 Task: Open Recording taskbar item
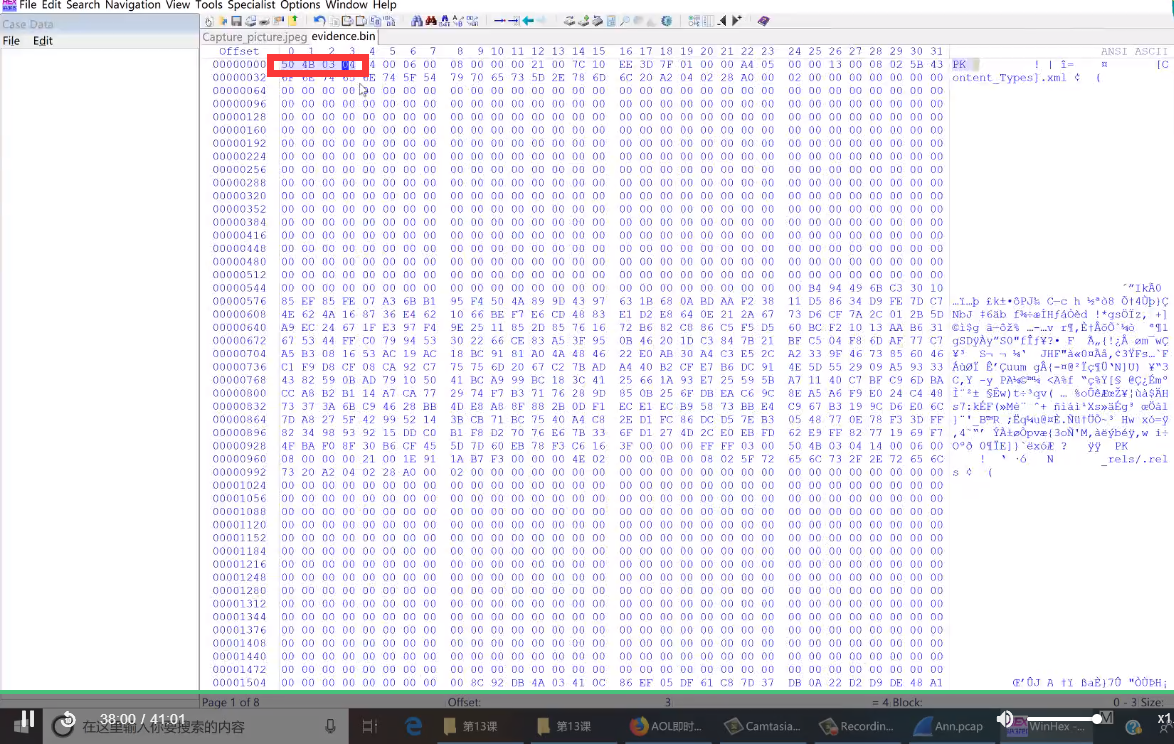point(857,726)
